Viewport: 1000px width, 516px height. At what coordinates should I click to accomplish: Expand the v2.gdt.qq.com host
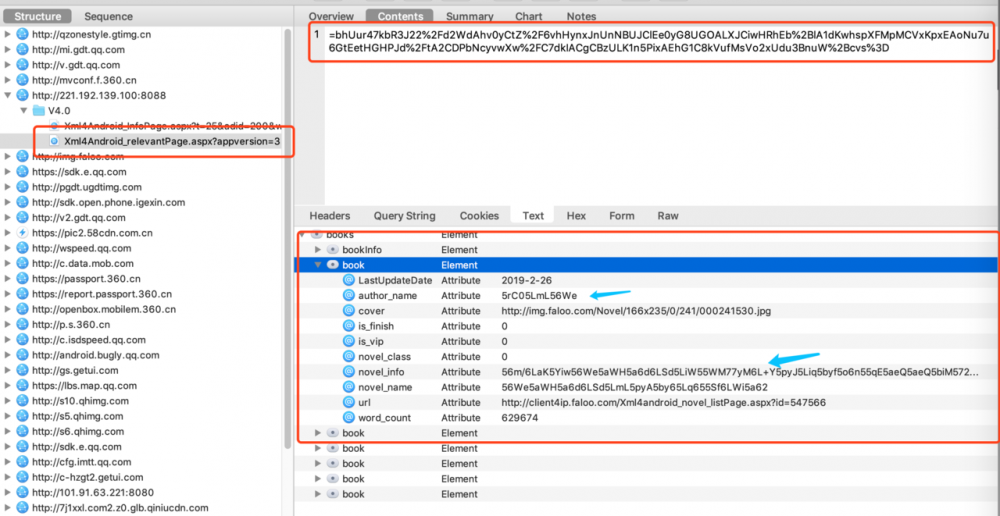(x=8, y=217)
